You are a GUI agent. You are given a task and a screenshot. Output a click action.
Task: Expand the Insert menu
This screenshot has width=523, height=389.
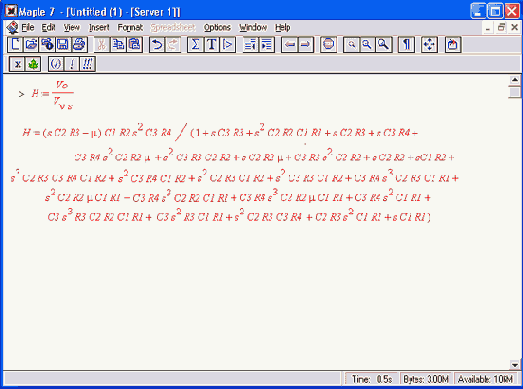(x=99, y=28)
